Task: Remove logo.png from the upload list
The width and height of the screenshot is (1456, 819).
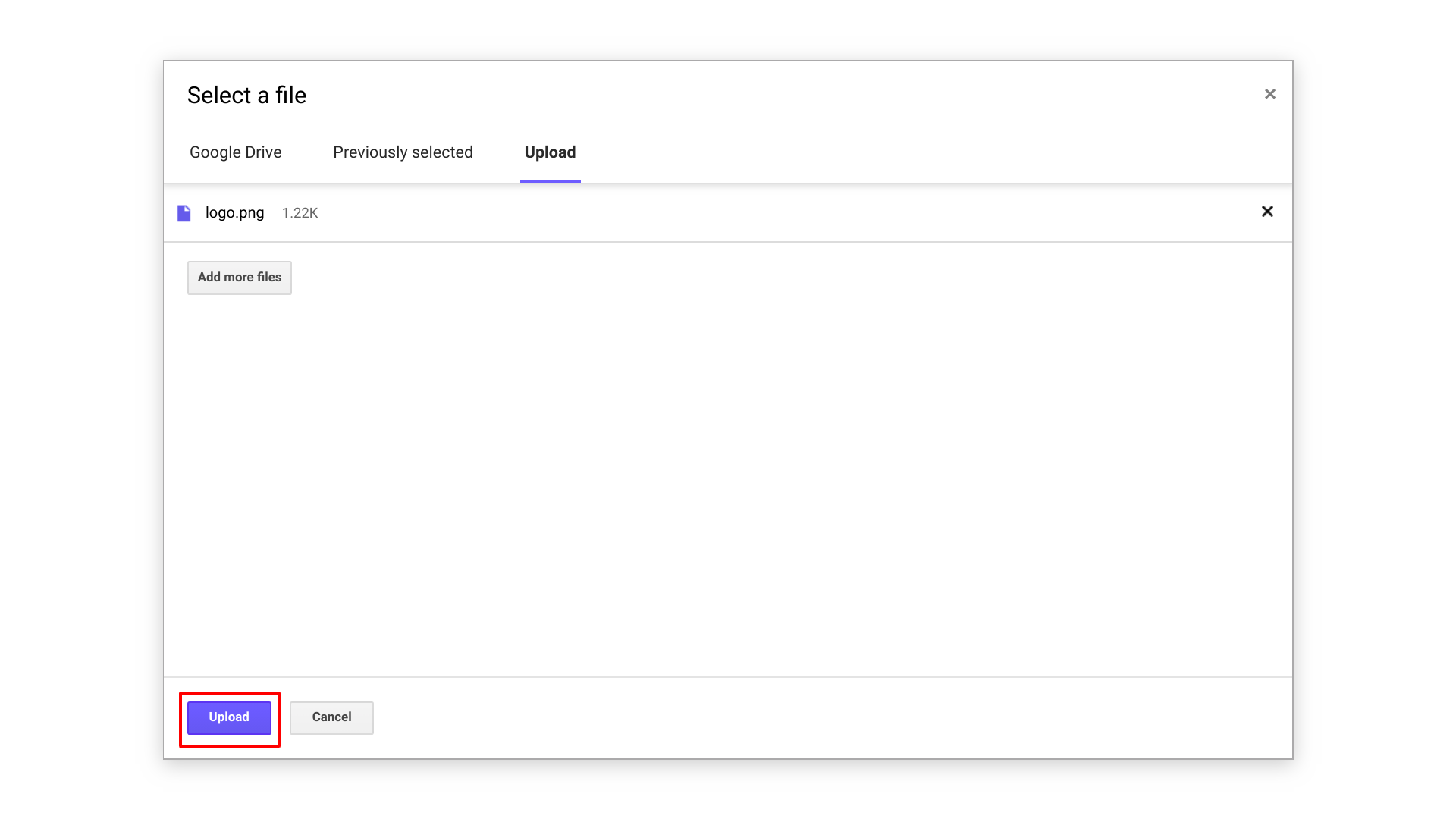Action: pyautogui.click(x=1266, y=212)
